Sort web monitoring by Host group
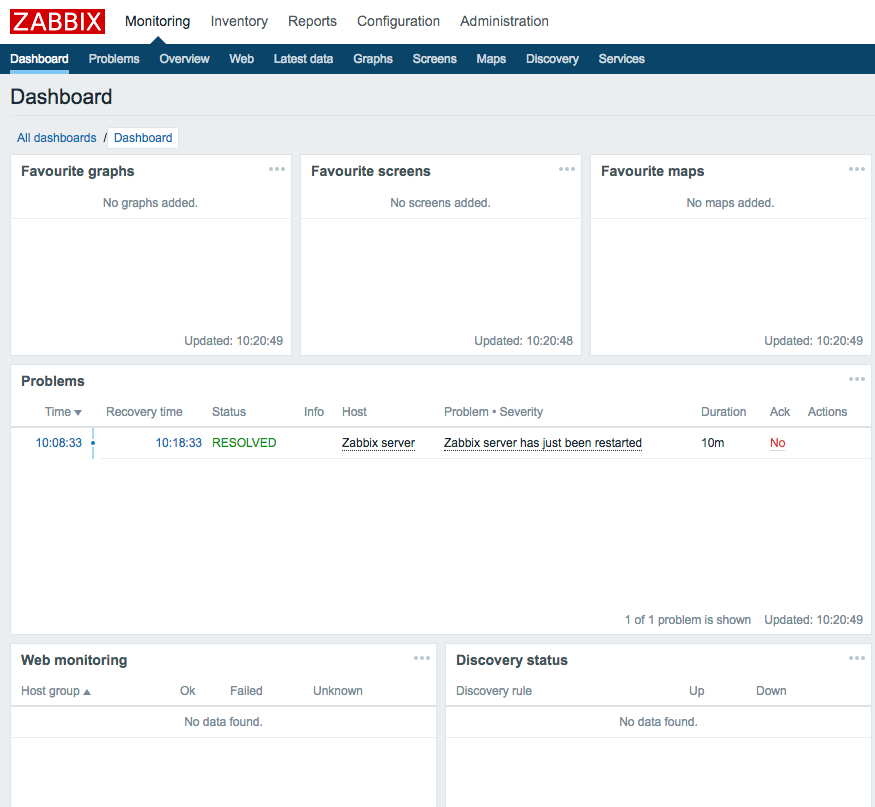The width and height of the screenshot is (875, 807). click(56, 691)
